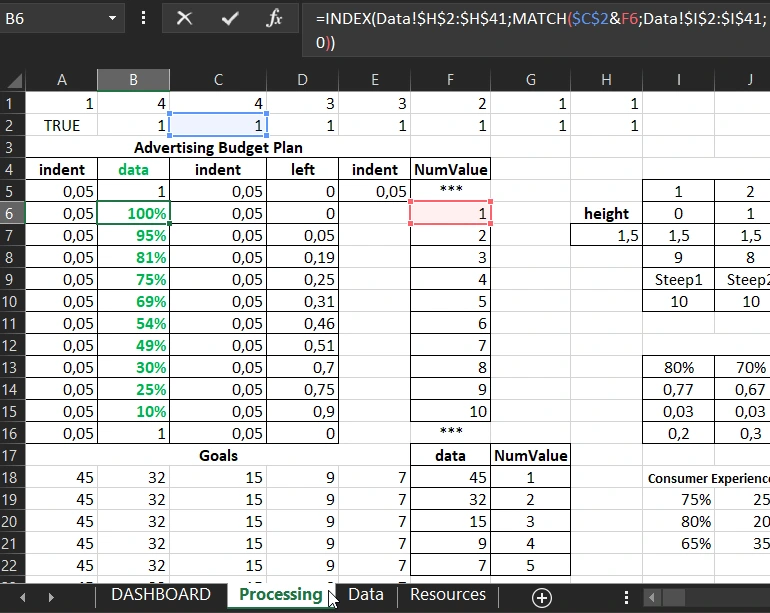Select all cells with corner triangle

tap(13, 80)
